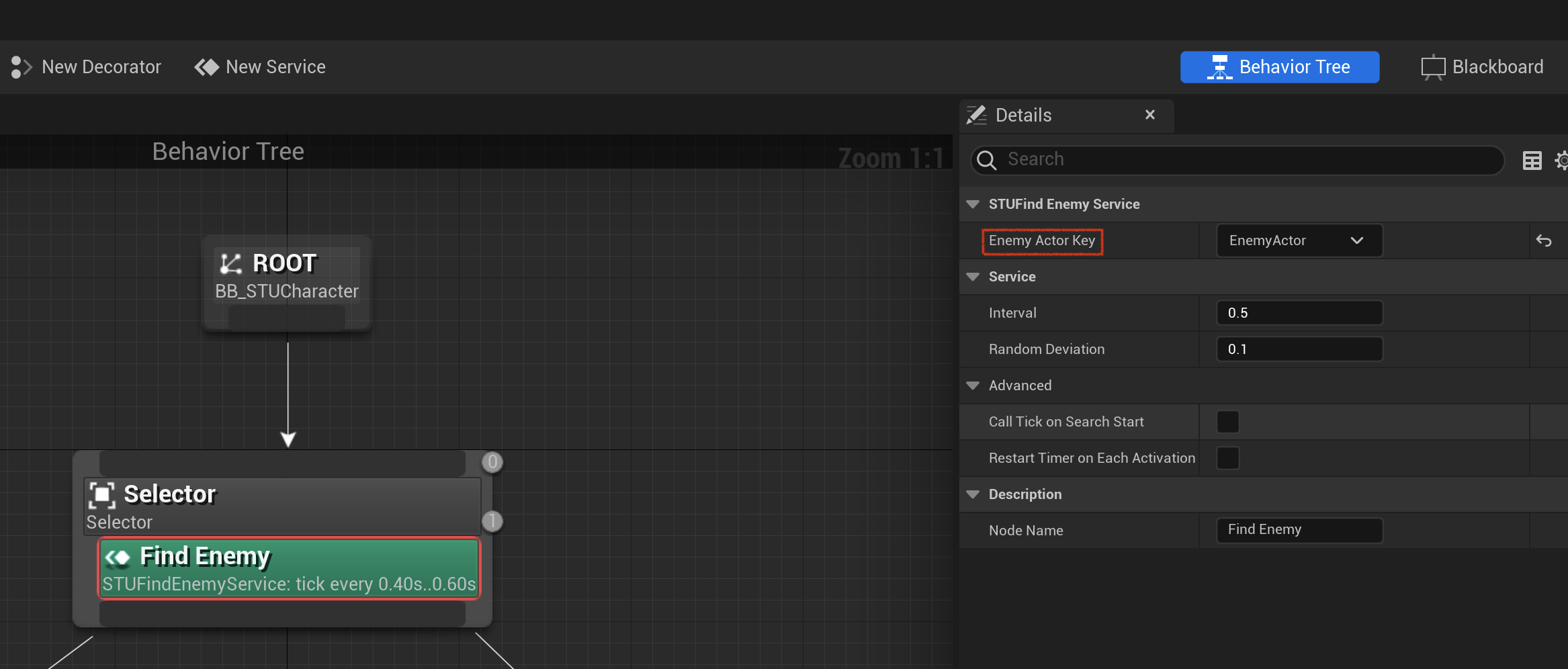Edit the Interval value field
1568x669 pixels.
pyautogui.click(x=1299, y=313)
